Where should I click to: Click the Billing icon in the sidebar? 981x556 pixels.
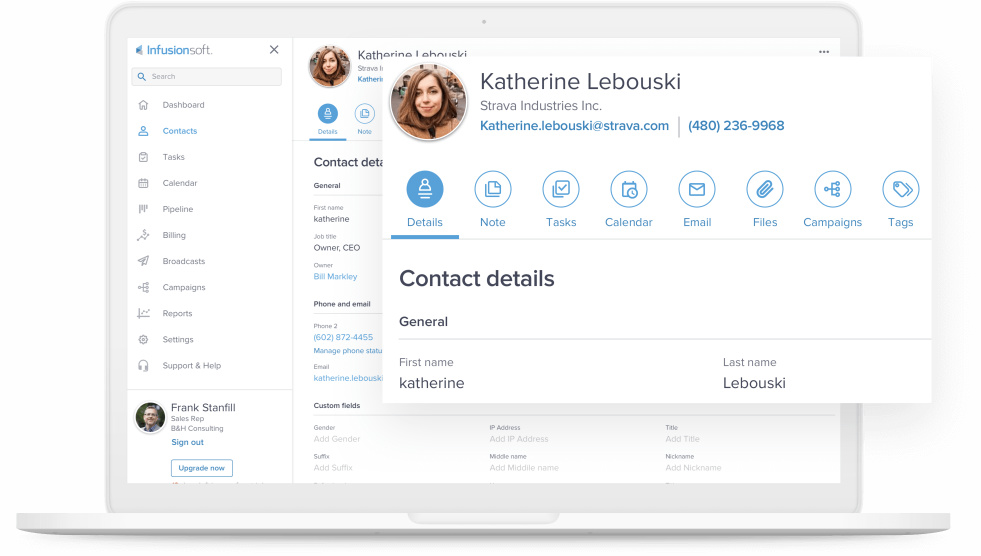click(143, 235)
